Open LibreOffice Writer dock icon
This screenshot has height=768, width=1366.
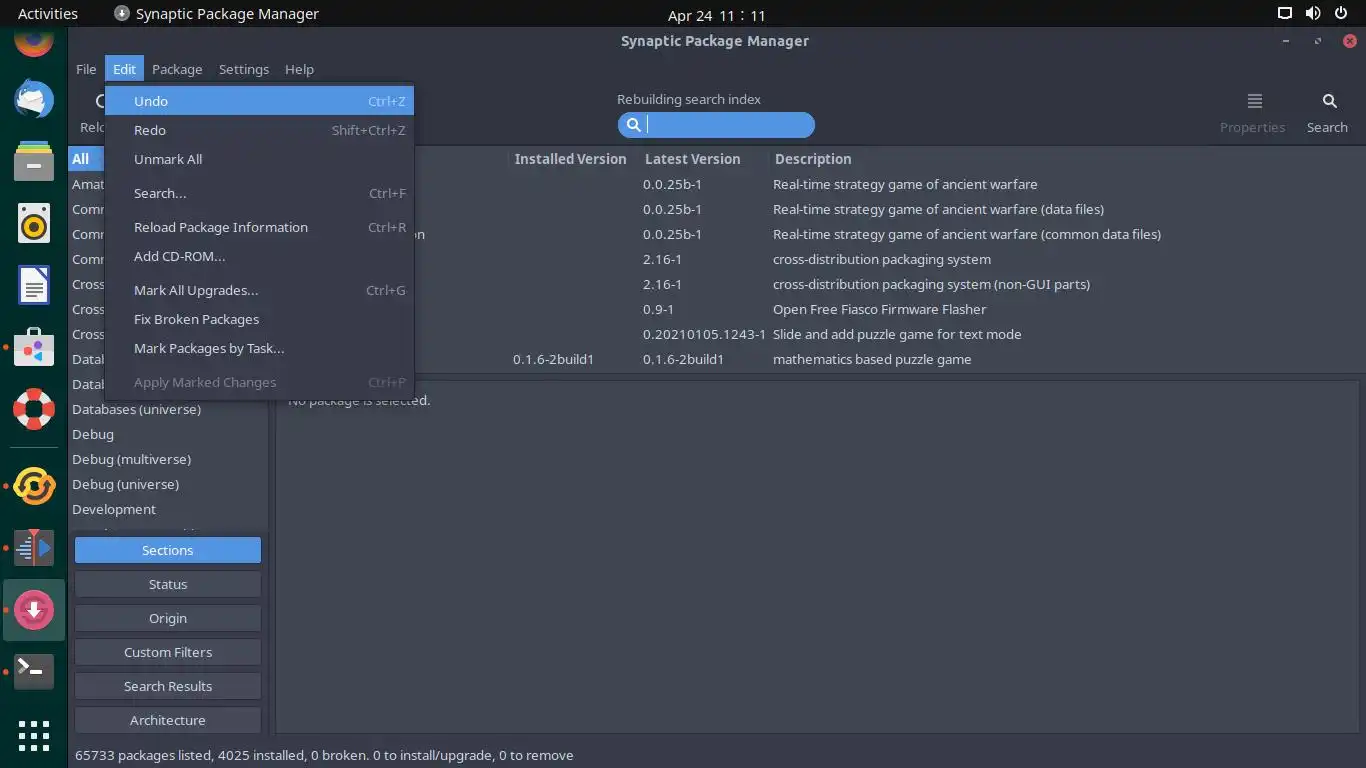(x=34, y=286)
